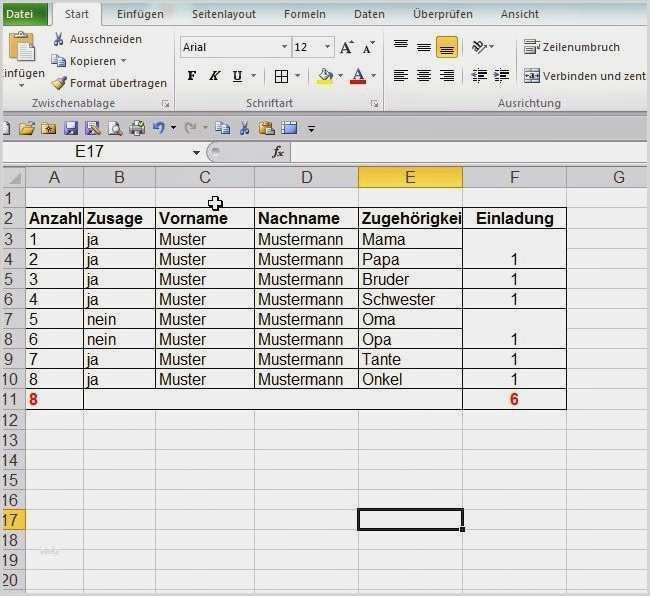
Task: Toggle bottom vertical alignment
Action: point(447,47)
